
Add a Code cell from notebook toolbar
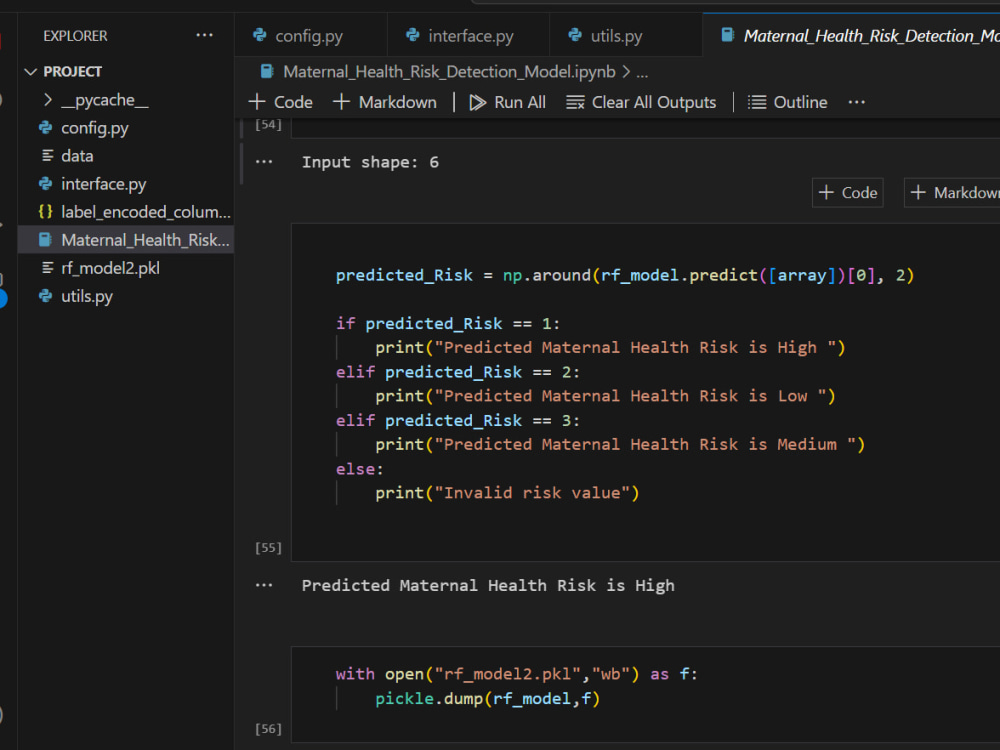(x=281, y=103)
